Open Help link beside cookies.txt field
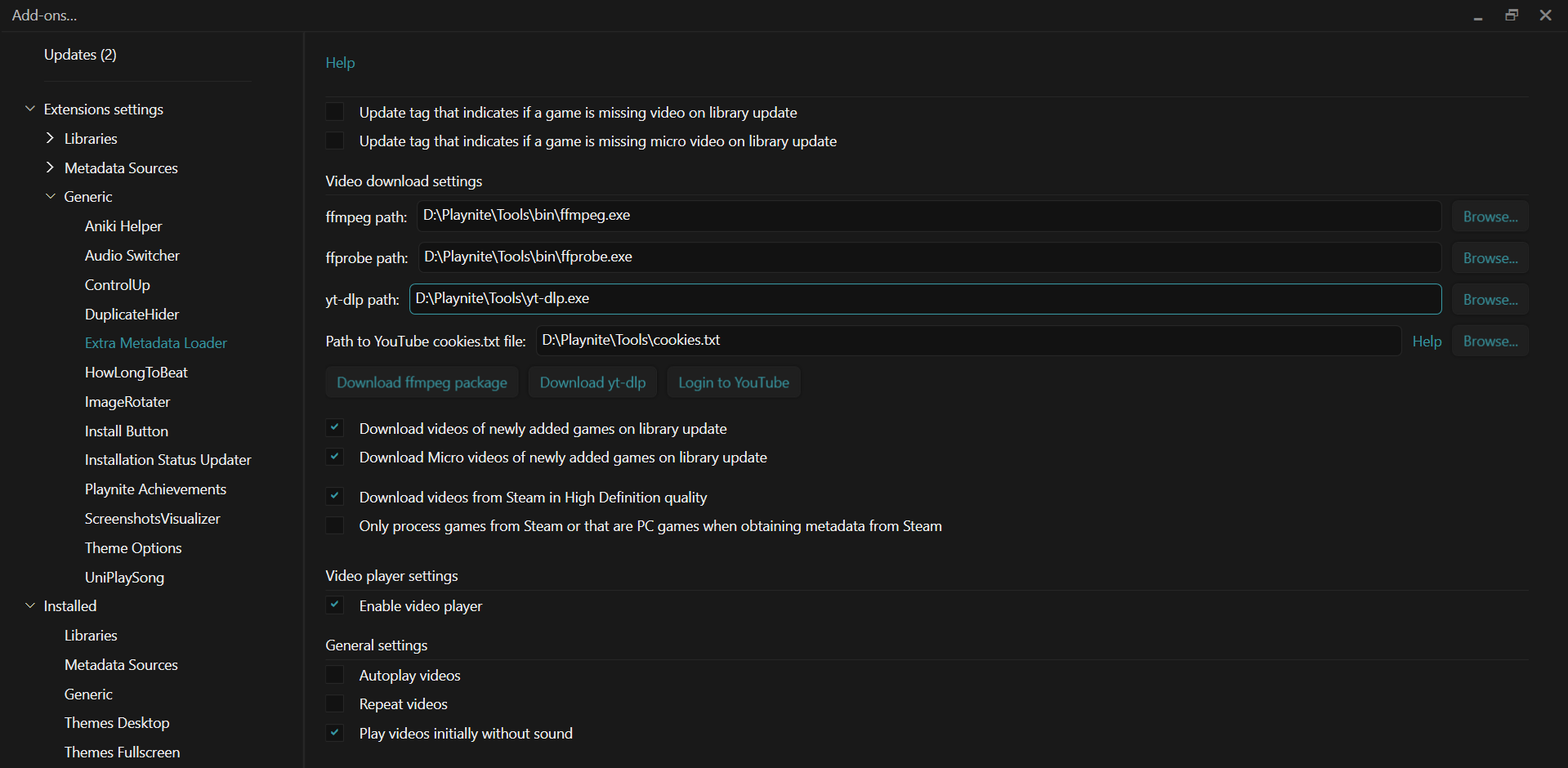Viewport: 1568px width, 768px height. coord(1427,342)
